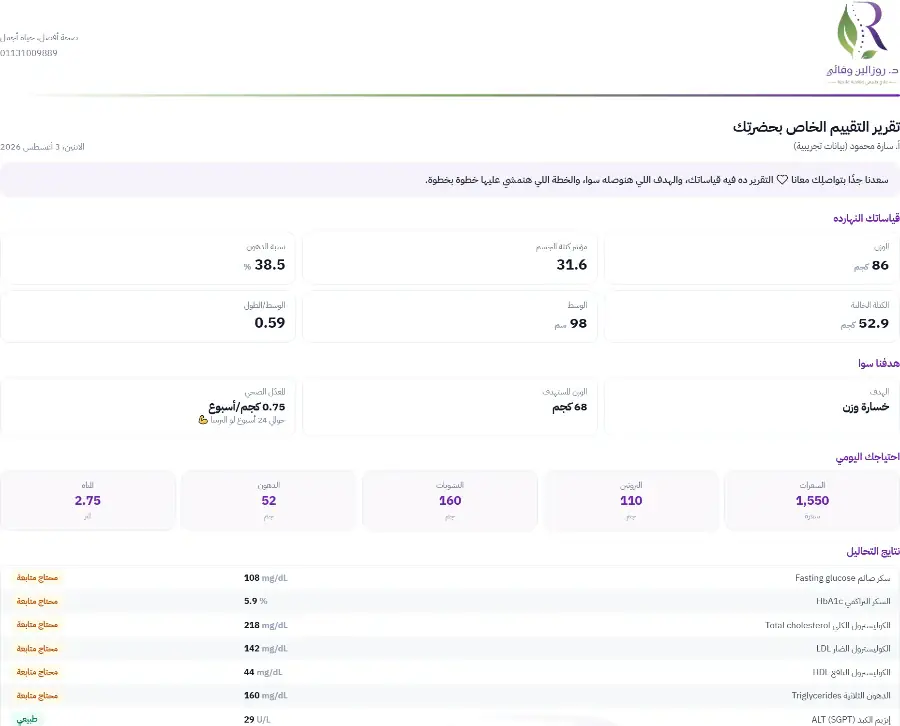Click the status badge in the HbA1c row

click(x=37, y=601)
